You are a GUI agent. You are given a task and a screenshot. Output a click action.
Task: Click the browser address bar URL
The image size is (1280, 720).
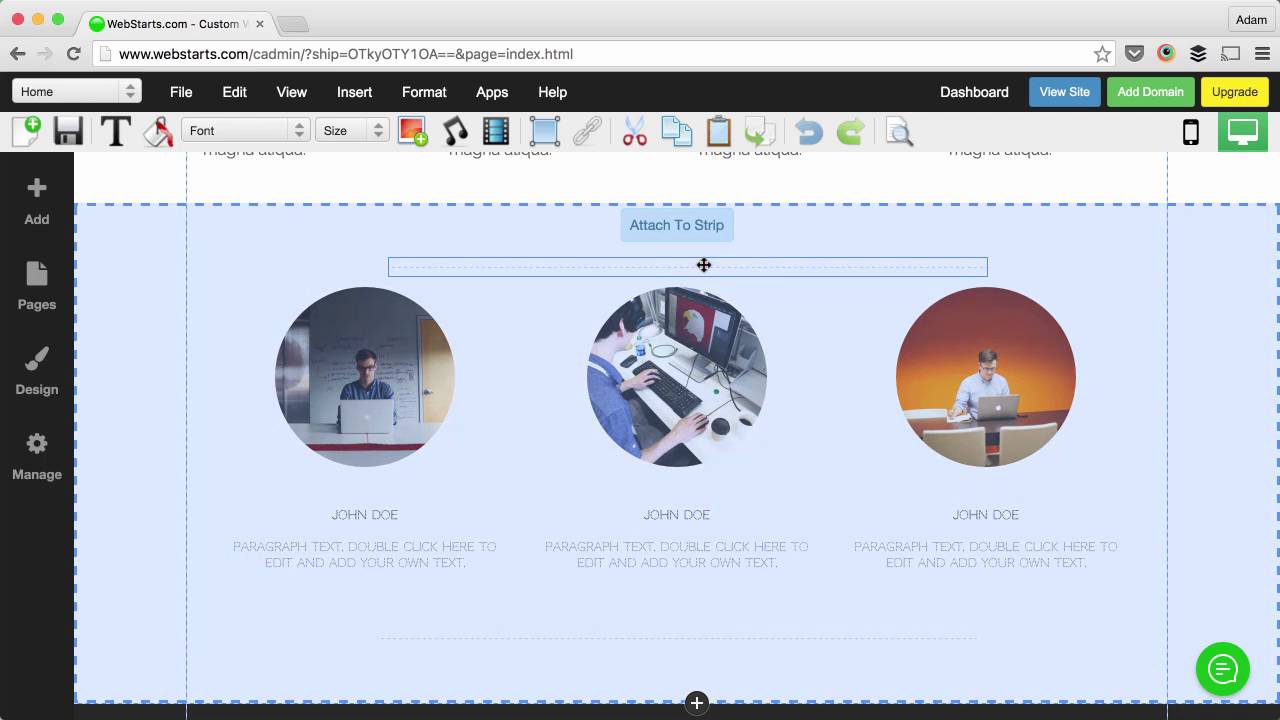[345, 54]
